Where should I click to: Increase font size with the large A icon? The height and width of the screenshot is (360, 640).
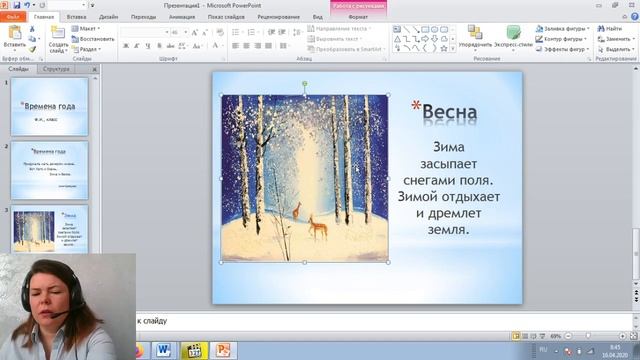195,32
